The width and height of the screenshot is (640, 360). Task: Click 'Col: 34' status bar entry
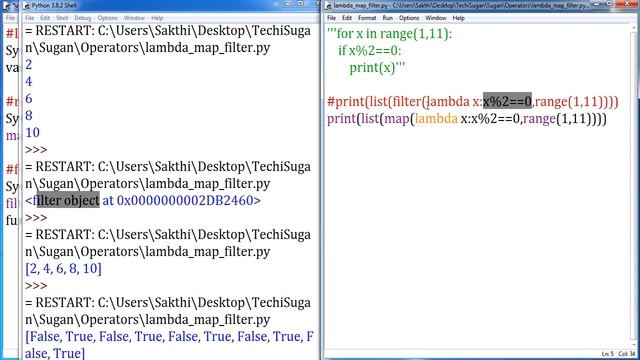pyautogui.click(x=627, y=354)
